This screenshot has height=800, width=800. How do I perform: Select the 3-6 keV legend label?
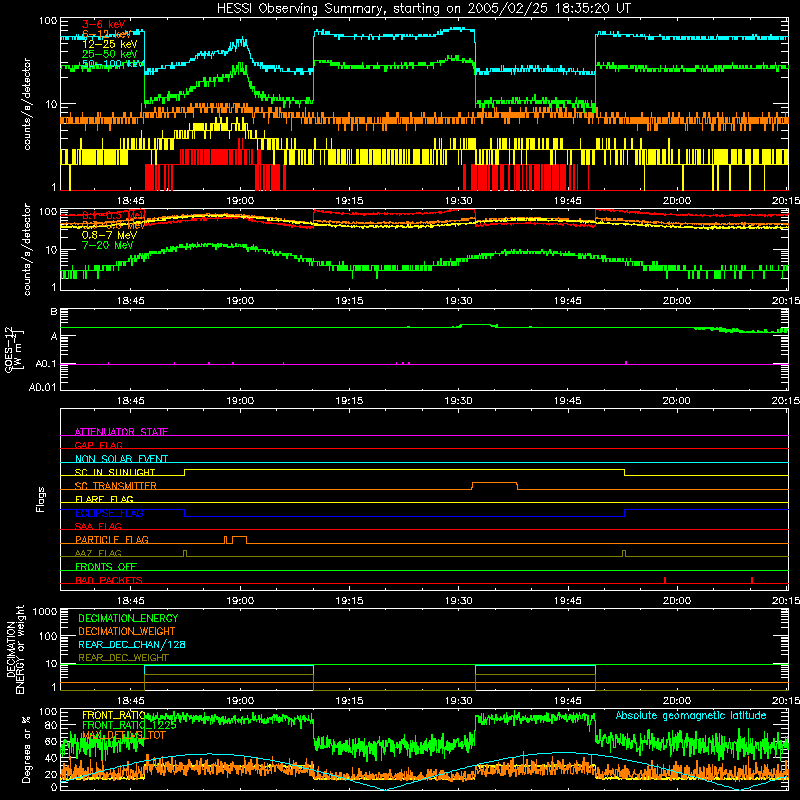(x=103, y=24)
